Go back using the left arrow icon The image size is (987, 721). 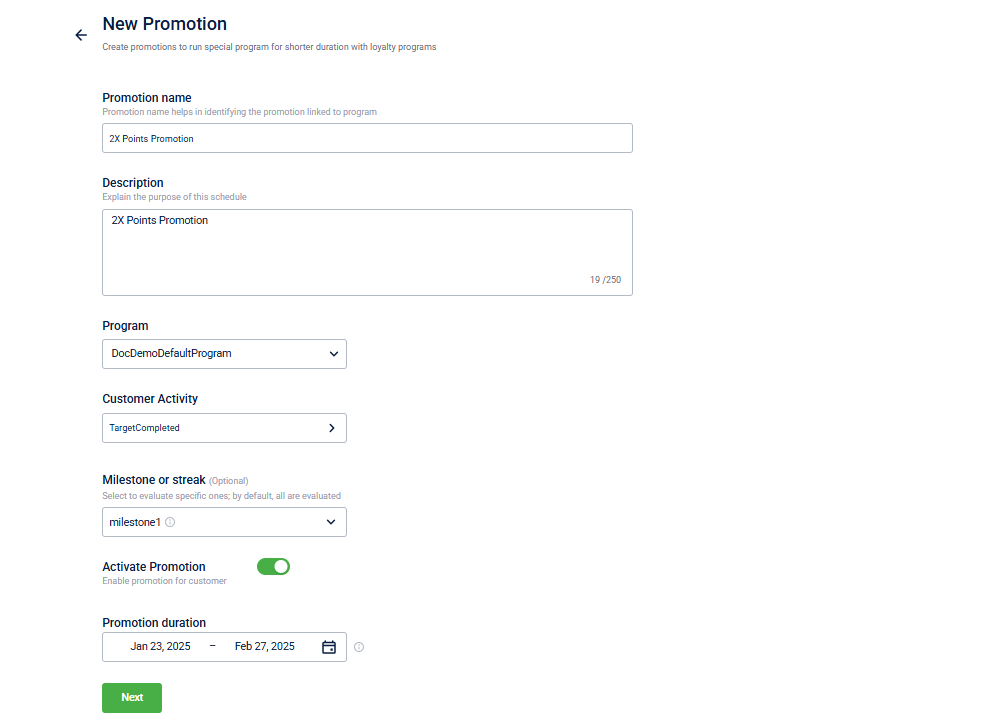(x=81, y=35)
